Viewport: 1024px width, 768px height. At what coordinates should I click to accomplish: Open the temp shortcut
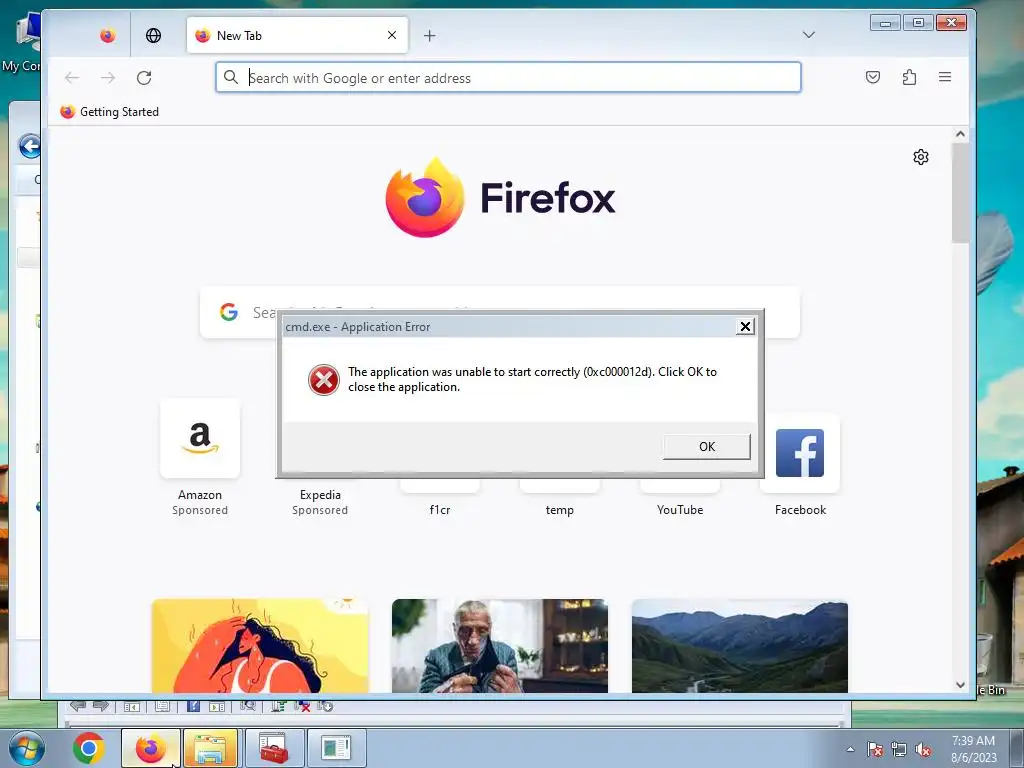560,509
